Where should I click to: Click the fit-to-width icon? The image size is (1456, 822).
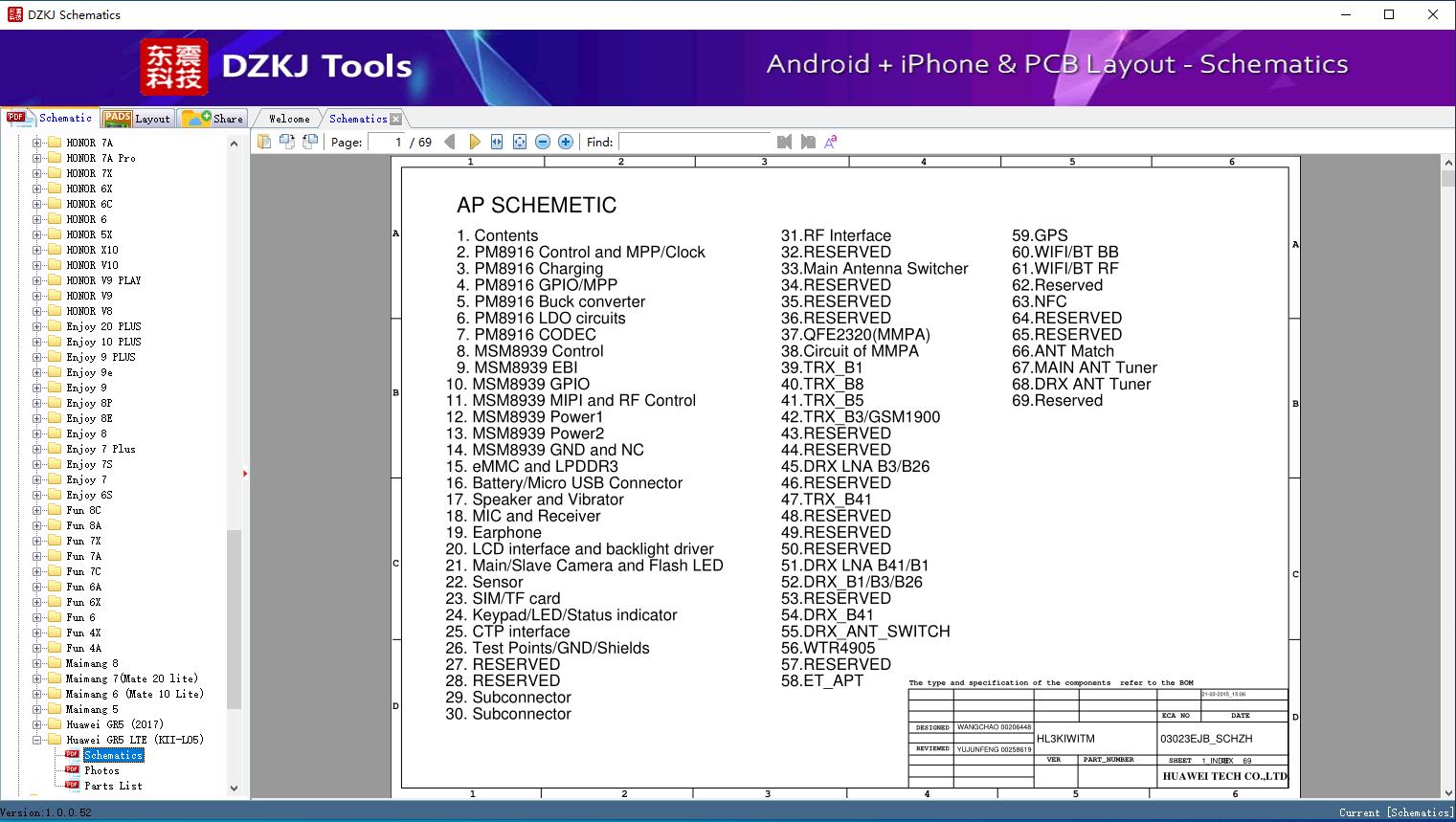click(x=497, y=142)
